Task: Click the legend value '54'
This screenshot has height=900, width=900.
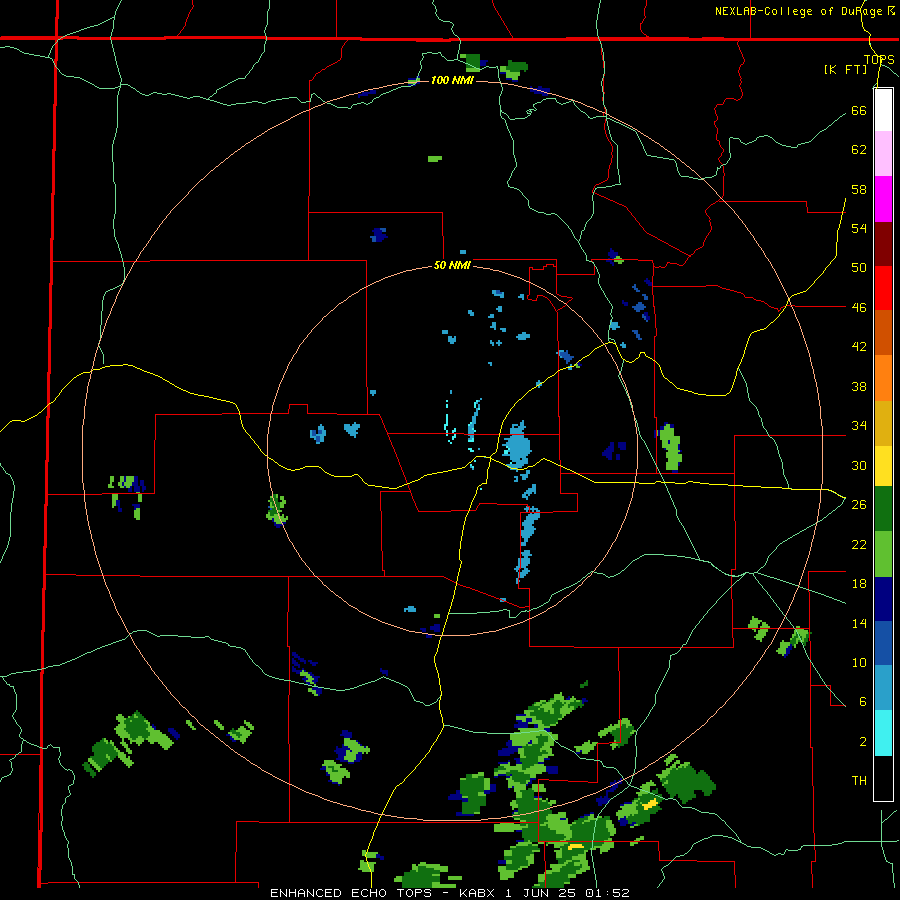Action: click(x=859, y=228)
